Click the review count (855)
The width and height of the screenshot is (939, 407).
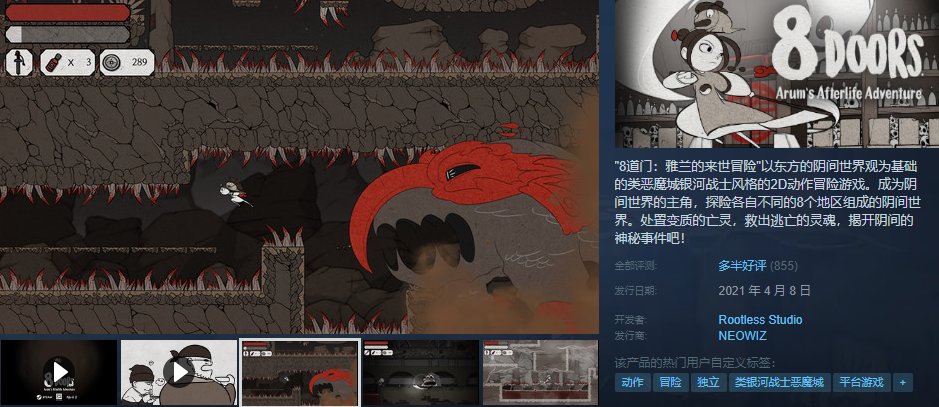tap(783, 266)
